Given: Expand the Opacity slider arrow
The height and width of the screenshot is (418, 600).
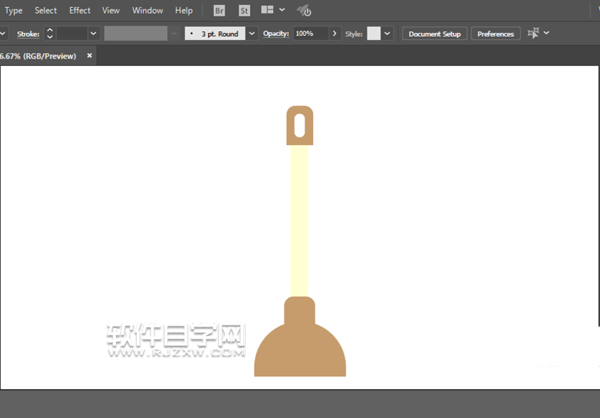Looking at the screenshot, I should pos(334,33).
